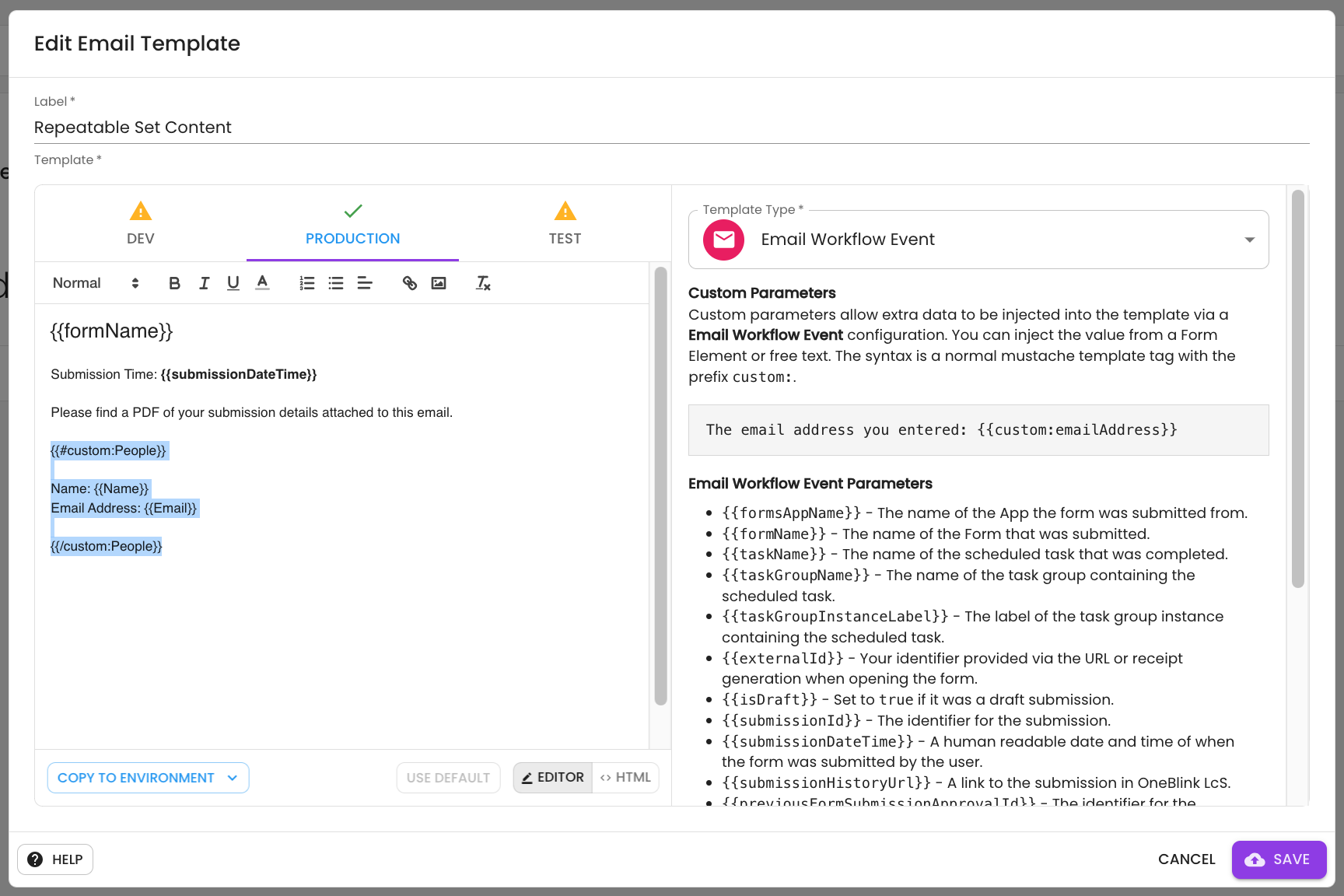1344x896 pixels.
Task: Save the email template
Action: click(1279, 859)
